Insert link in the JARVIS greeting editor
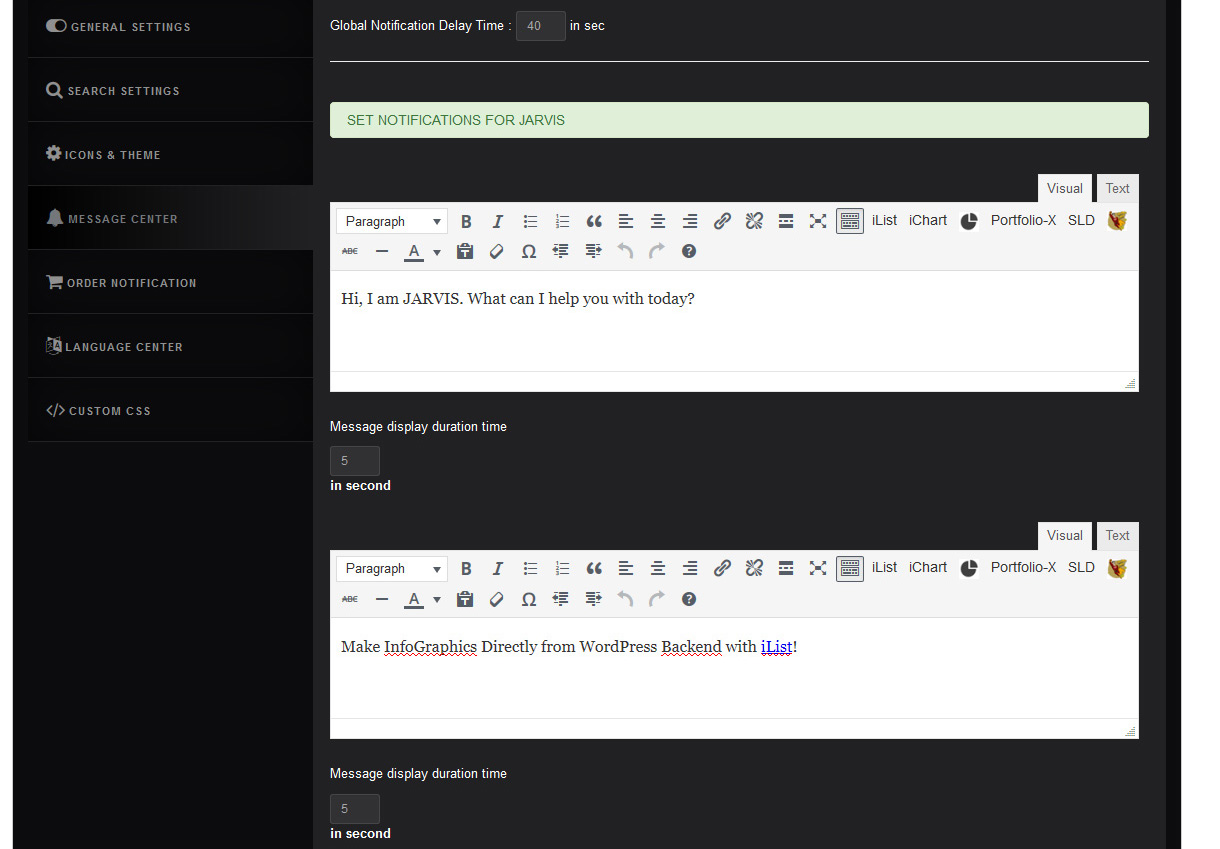The height and width of the screenshot is (849, 1220). coord(722,221)
